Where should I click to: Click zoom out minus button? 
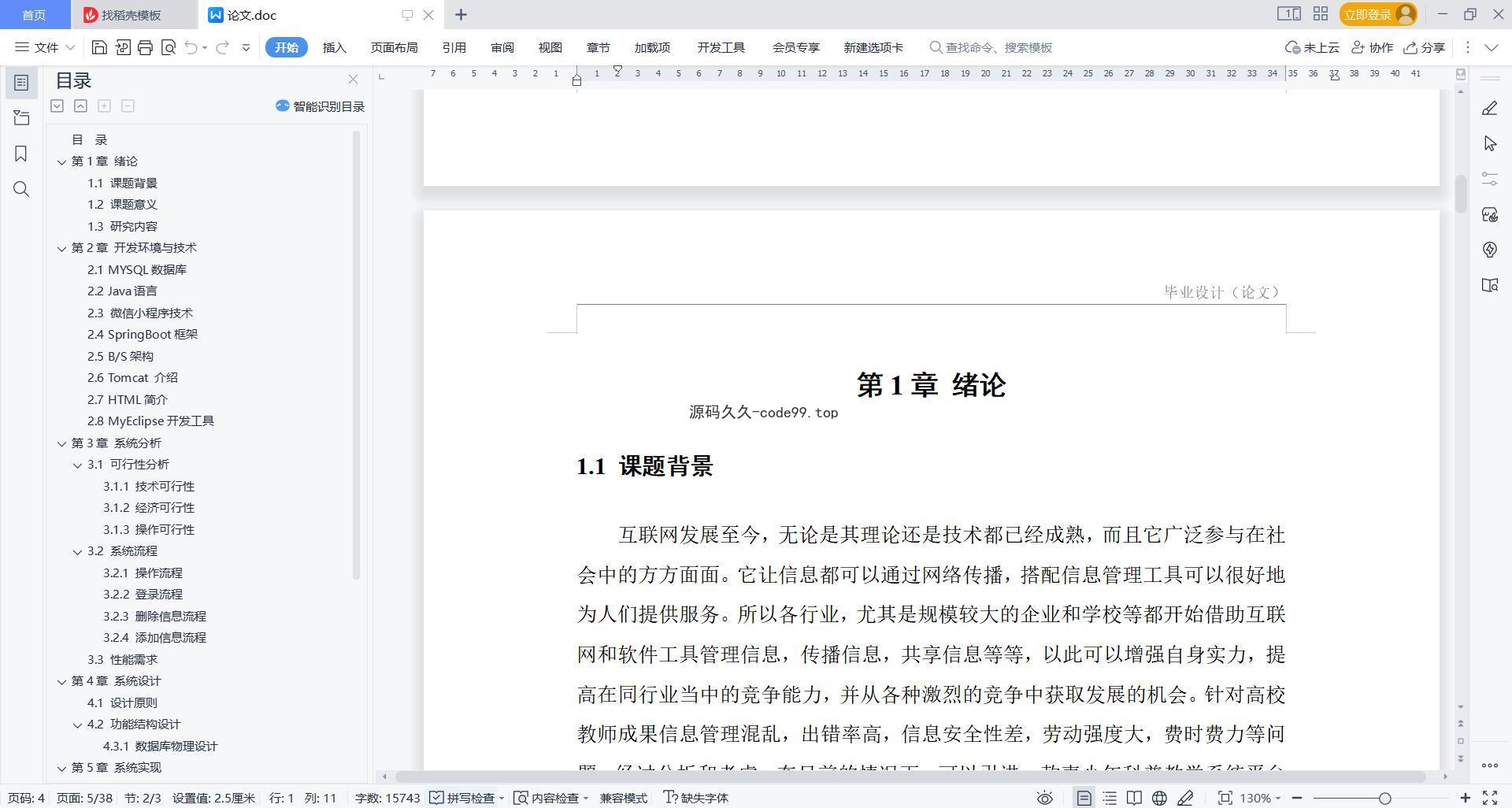(x=1297, y=798)
